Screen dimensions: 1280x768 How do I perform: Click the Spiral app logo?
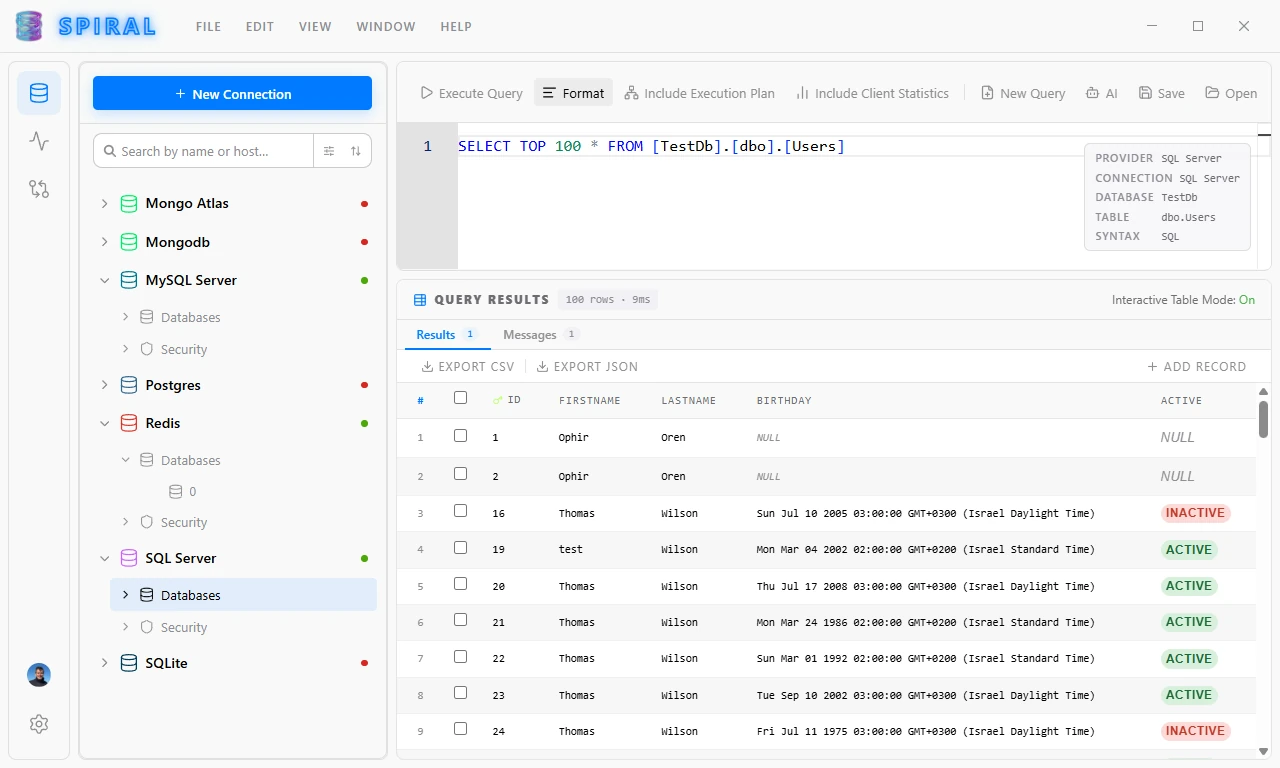pos(30,26)
